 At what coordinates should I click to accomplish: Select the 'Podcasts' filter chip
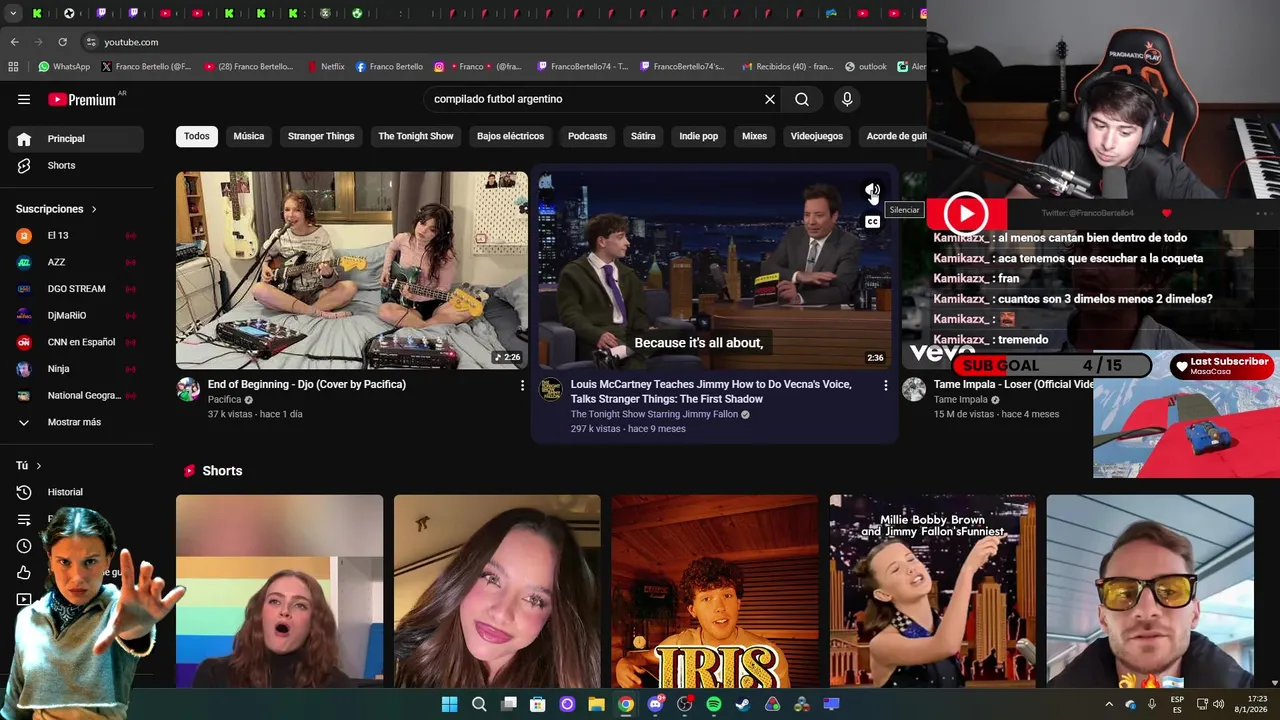[x=587, y=136]
